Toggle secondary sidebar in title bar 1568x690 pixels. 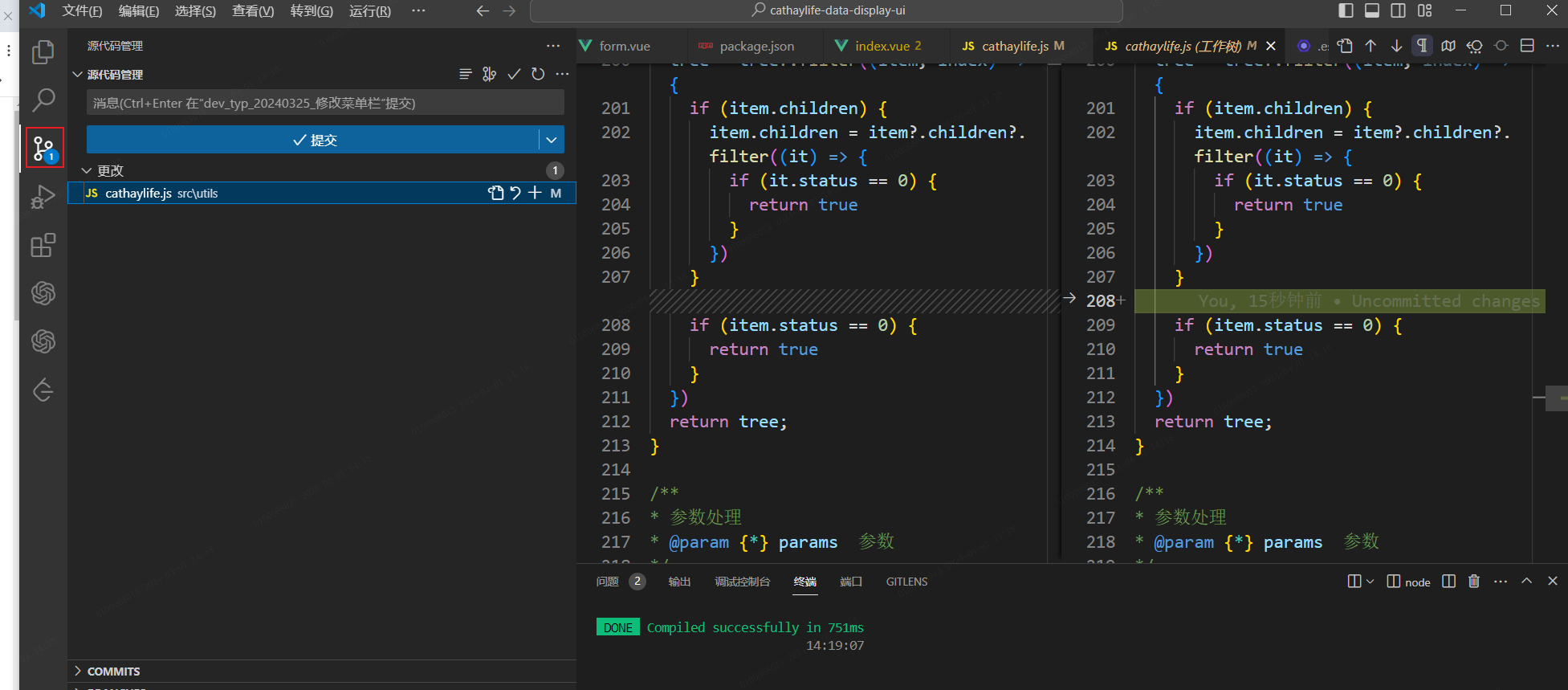(1398, 10)
